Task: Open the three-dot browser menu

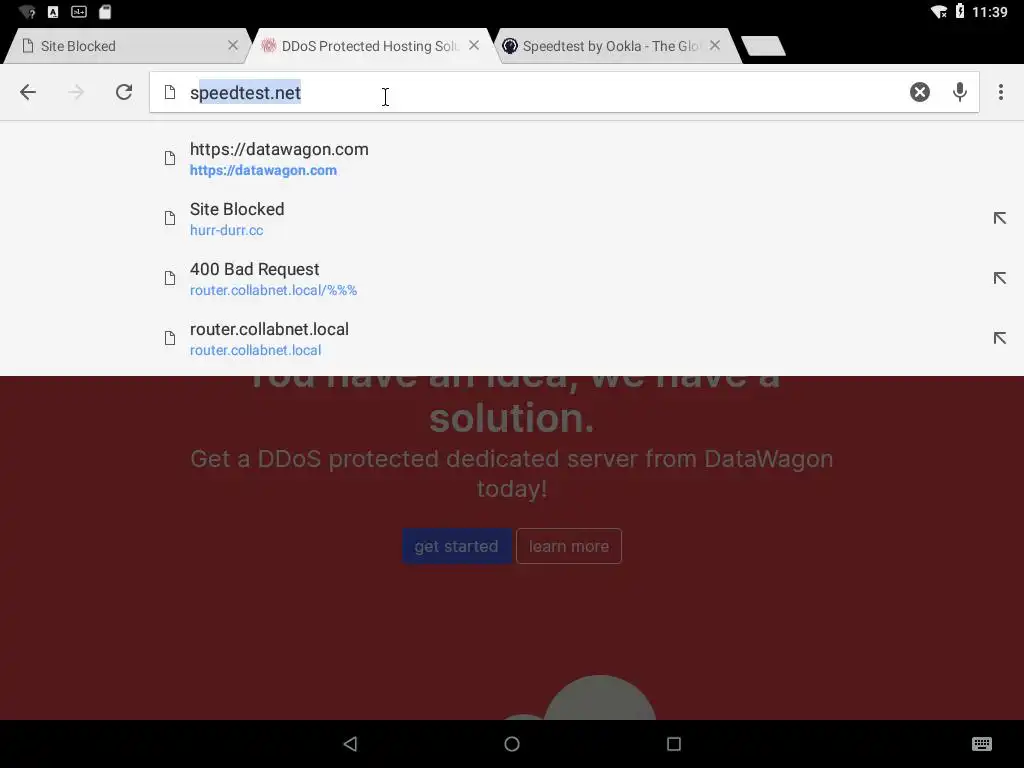Action: (1000, 92)
